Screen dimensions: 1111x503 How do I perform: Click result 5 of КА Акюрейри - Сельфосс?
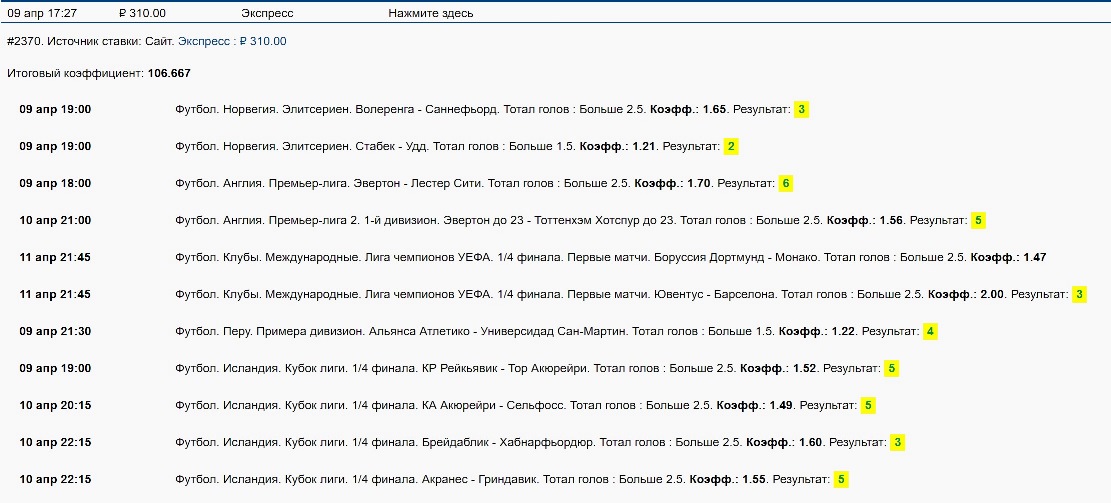point(868,405)
